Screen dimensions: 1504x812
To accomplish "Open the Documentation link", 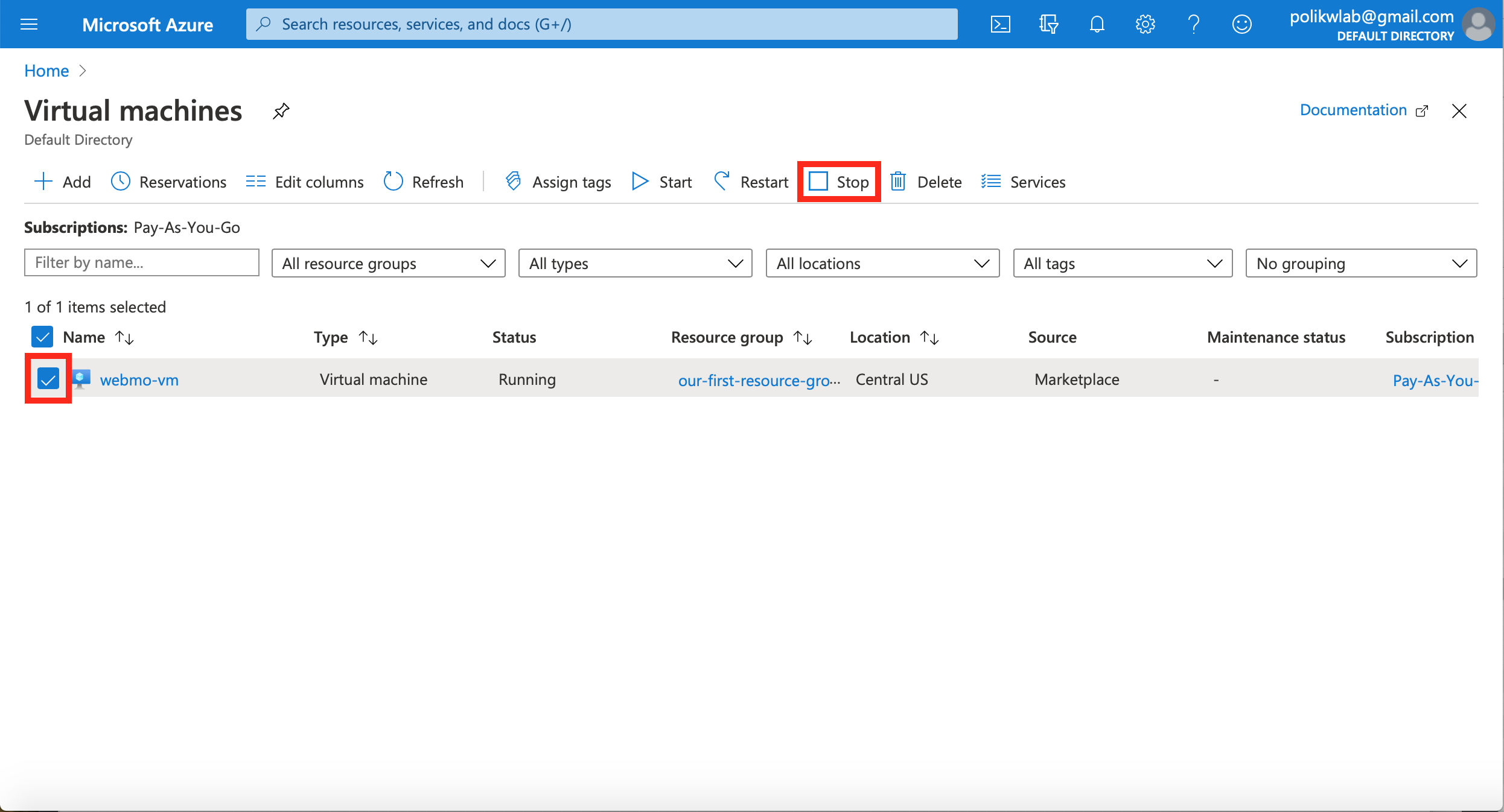I will coord(1353,110).
